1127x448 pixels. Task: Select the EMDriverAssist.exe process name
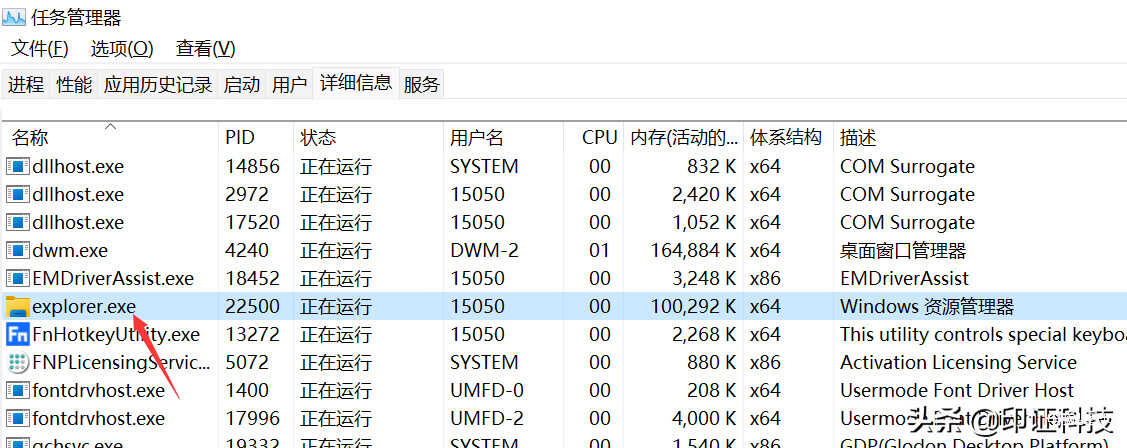[114, 279]
